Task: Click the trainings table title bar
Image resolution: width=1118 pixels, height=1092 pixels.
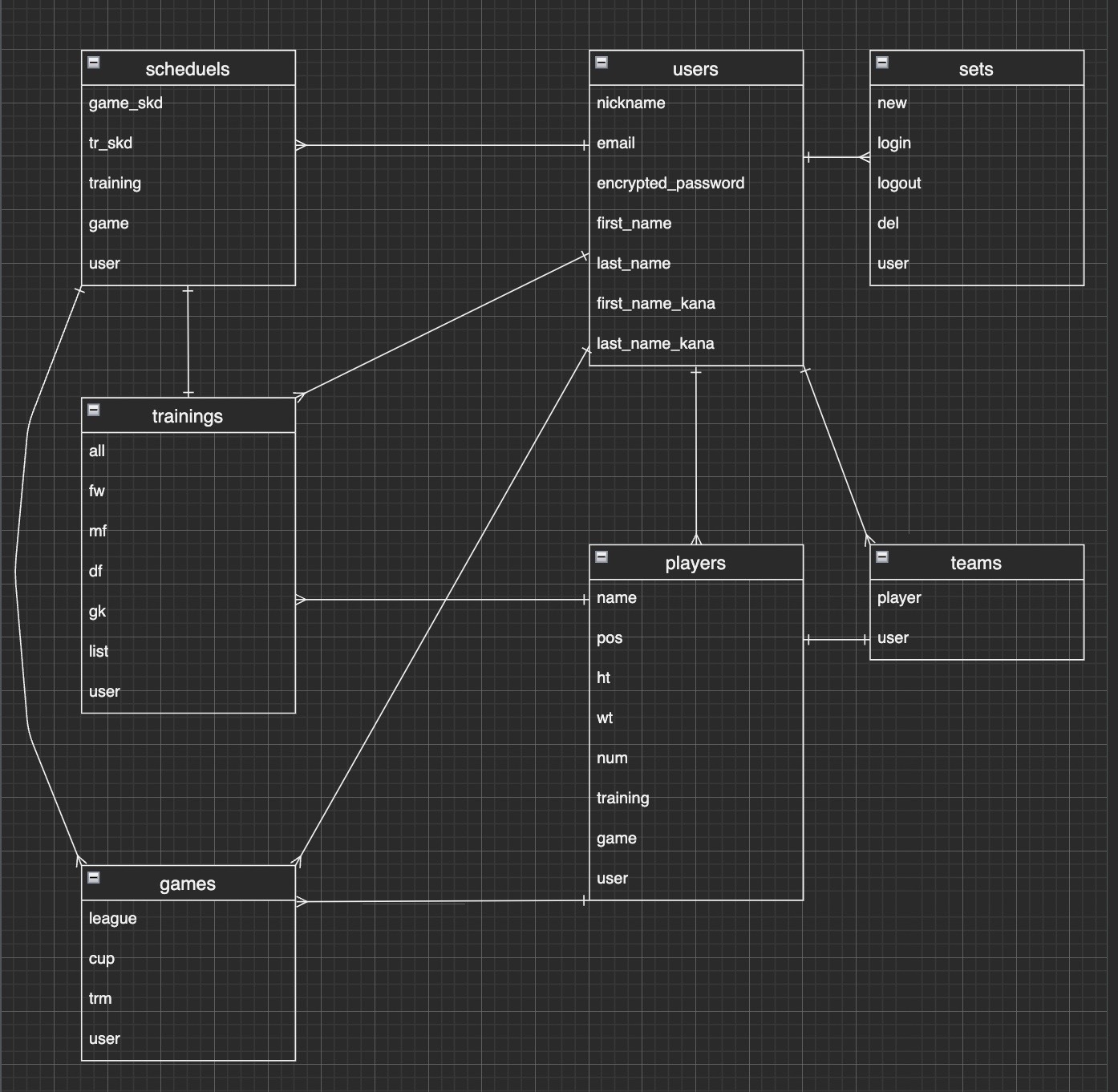Action: coord(188,416)
